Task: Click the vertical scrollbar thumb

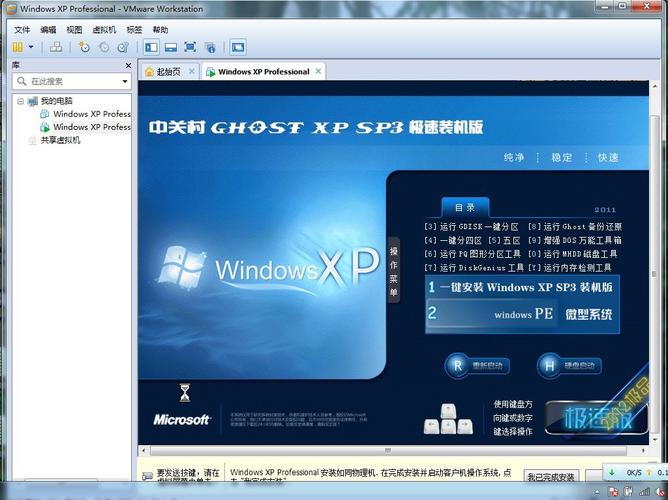Action: [654, 273]
